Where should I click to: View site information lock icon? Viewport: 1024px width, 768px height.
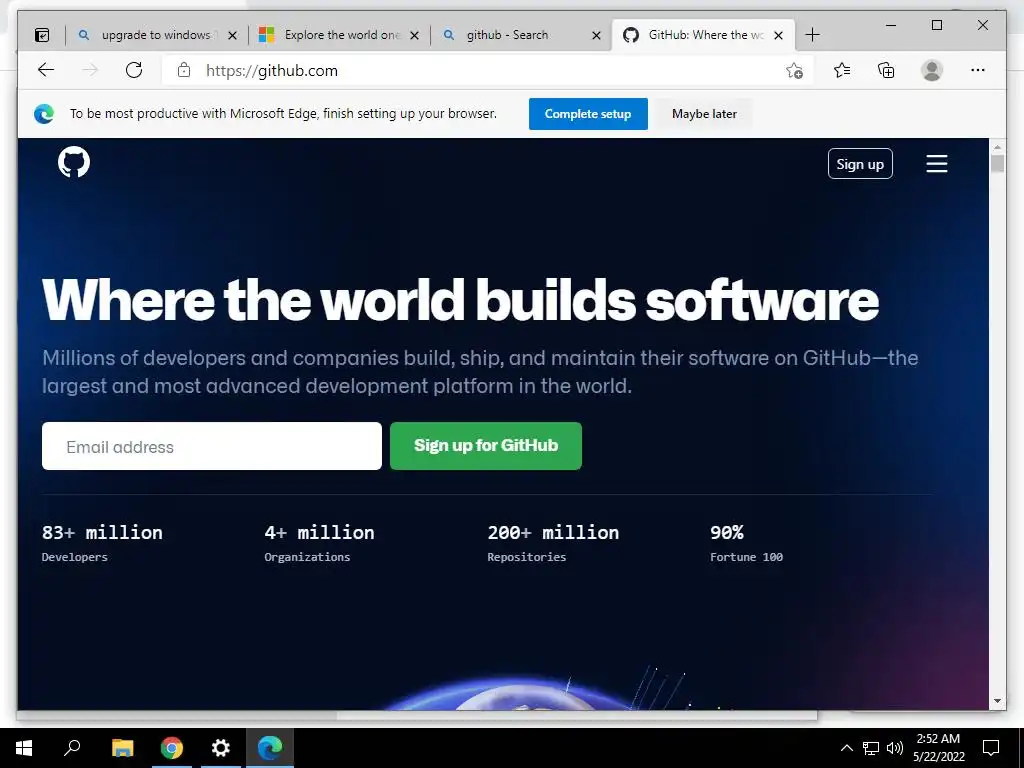tap(184, 70)
